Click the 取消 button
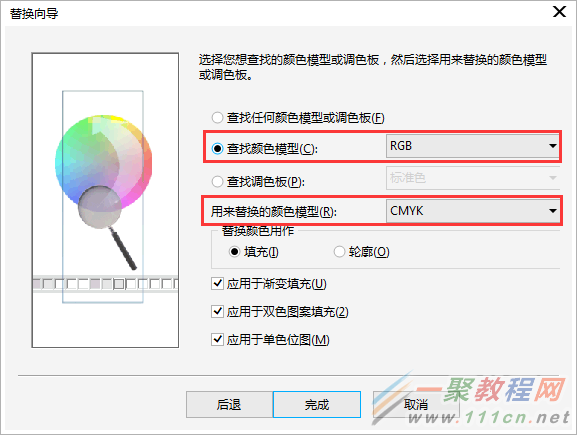 (x=416, y=404)
